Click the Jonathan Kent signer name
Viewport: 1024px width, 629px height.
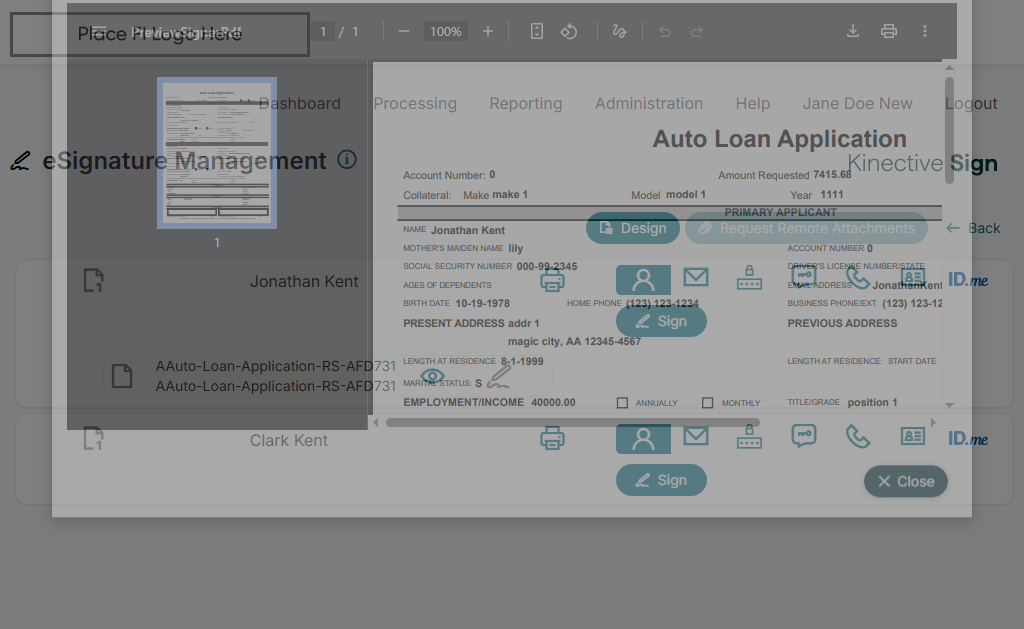[304, 282]
